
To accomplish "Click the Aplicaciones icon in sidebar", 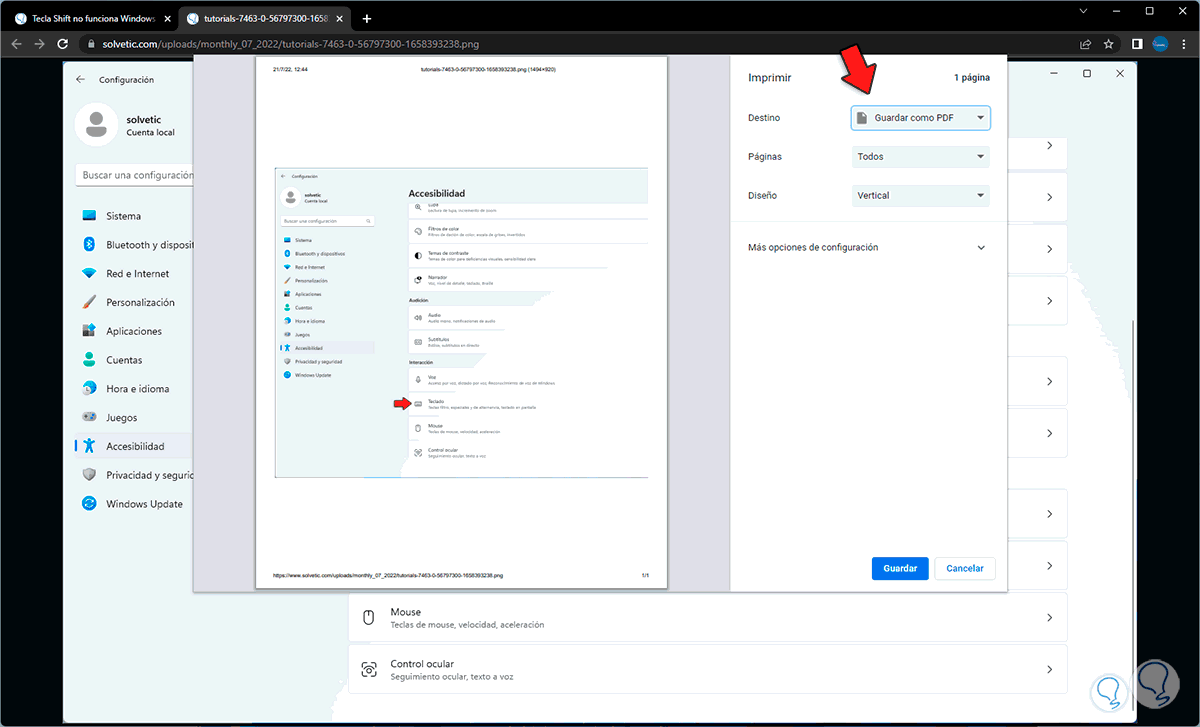I will (89, 331).
